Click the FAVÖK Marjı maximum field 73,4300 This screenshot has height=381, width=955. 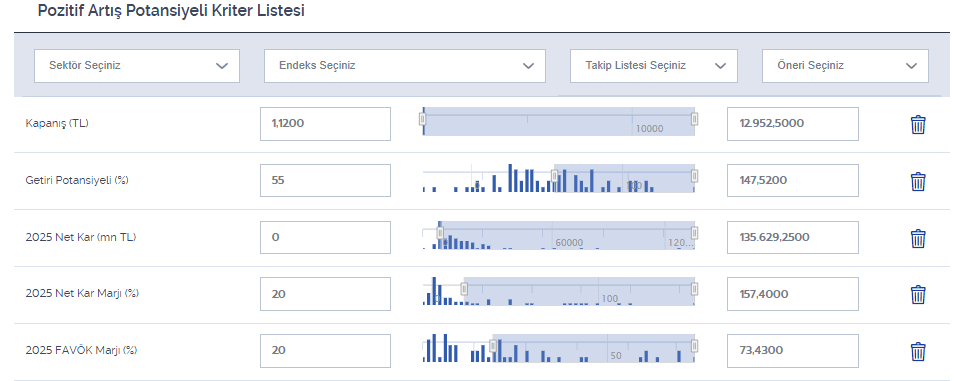point(793,351)
